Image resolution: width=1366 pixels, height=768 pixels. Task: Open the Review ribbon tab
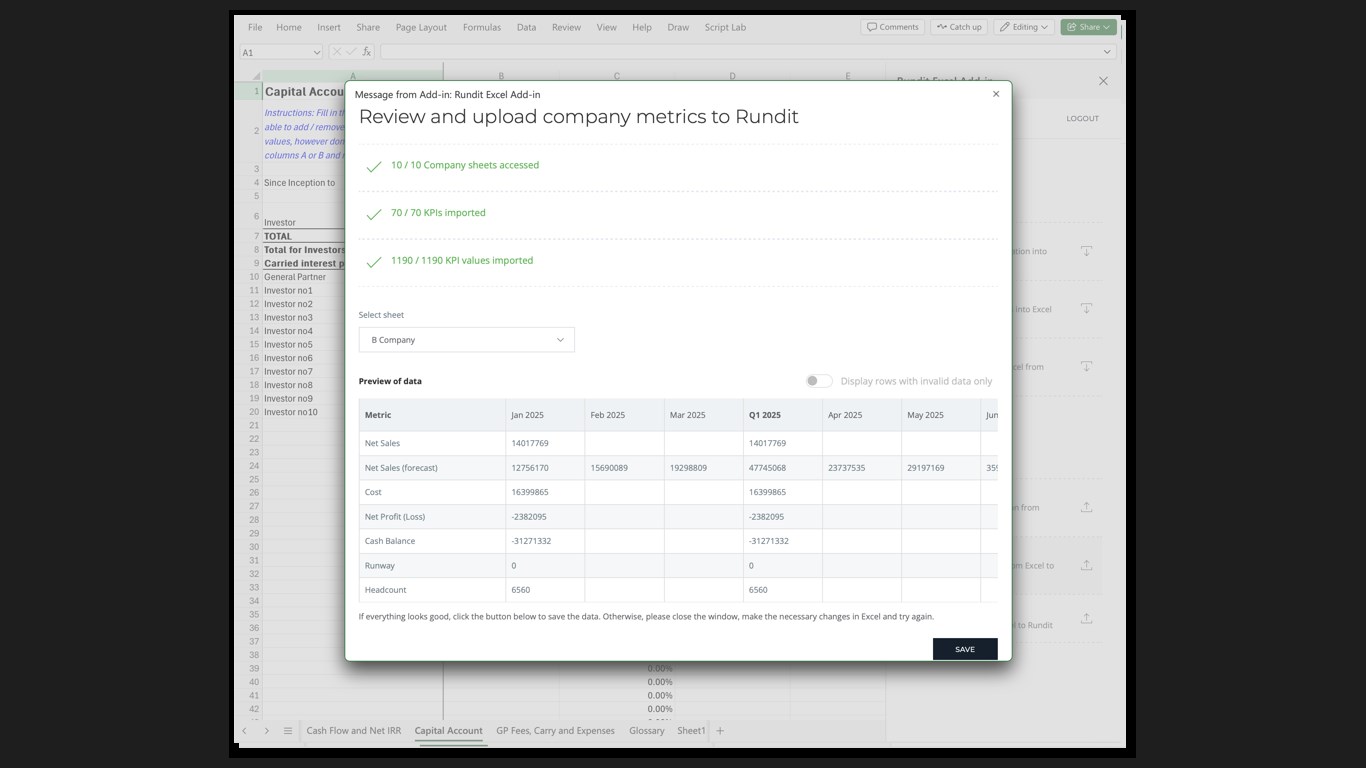pyautogui.click(x=566, y=27)
